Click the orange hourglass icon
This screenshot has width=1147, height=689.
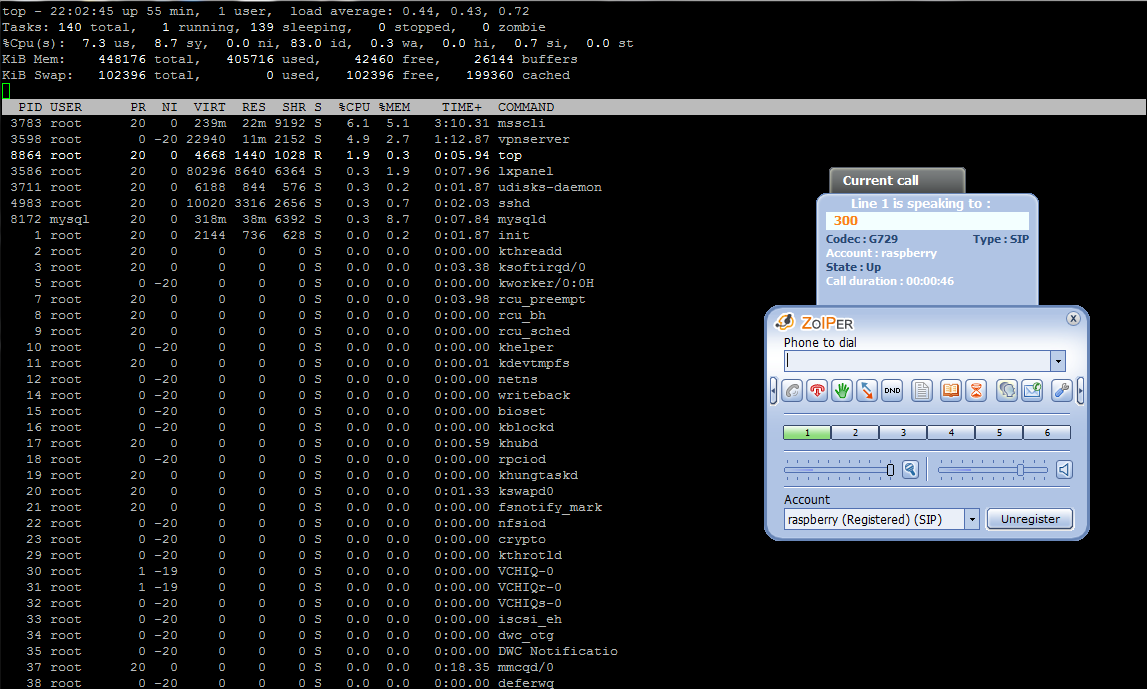point(976,391)
